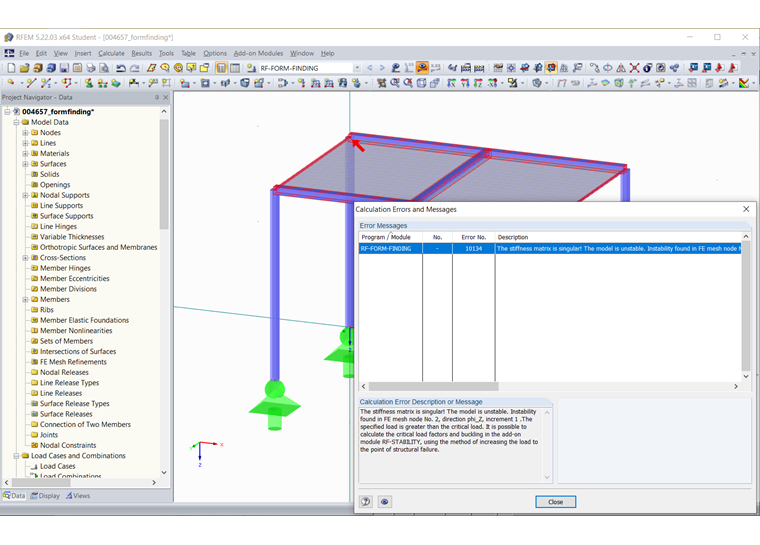Redo the last undone action
The image size is (760, 545).
134,68
